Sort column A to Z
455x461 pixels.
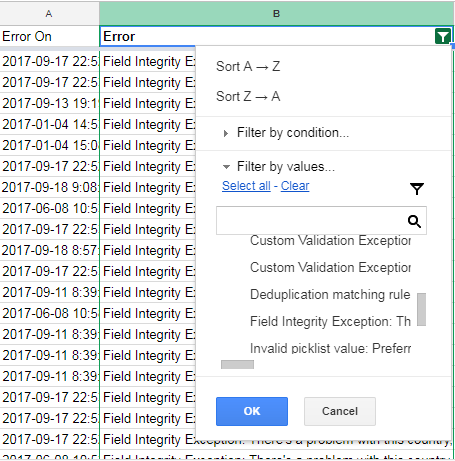pos(248,66)
